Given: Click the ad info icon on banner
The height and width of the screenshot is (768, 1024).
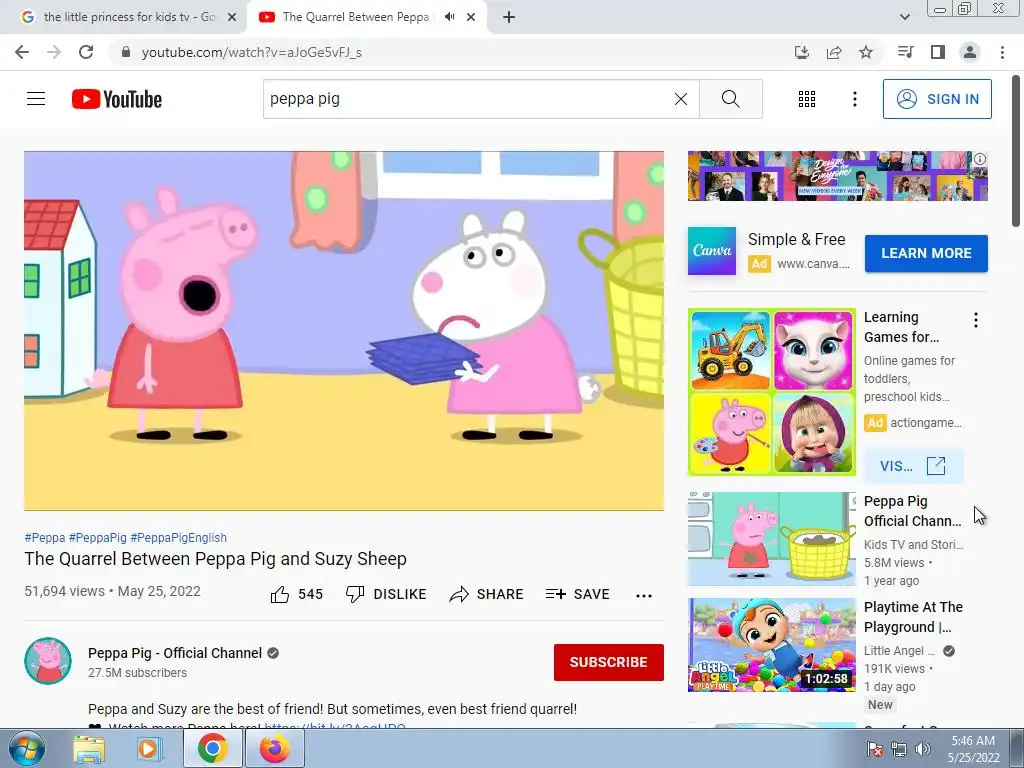Looking at the screenshot, I should tap(980, 159).
